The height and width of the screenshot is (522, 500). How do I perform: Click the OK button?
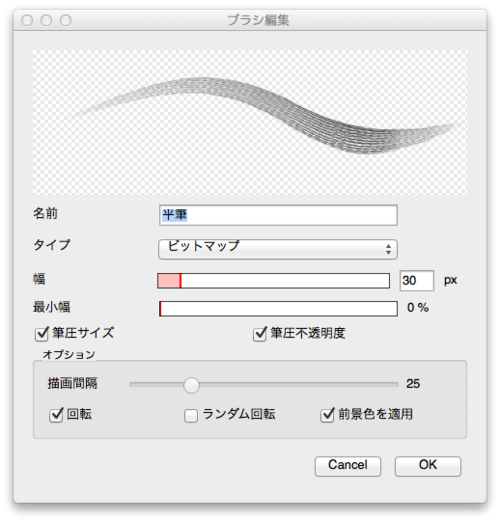pyautogui.click(x=428, y=466)
